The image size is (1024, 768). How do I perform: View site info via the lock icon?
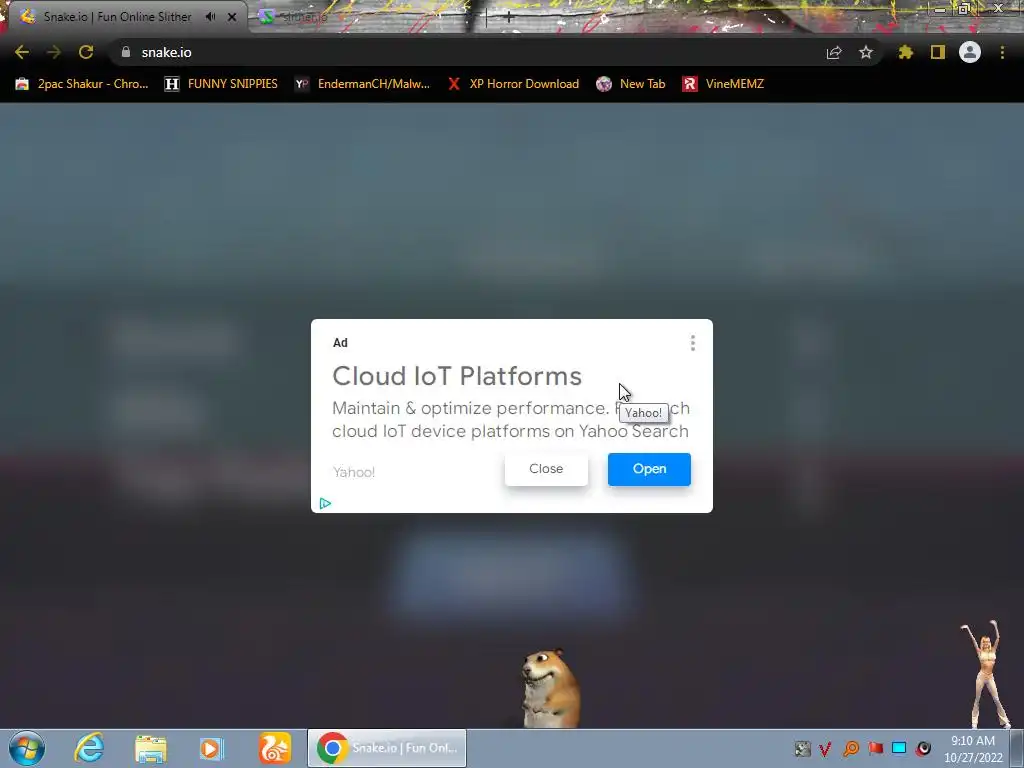[126, 52]
